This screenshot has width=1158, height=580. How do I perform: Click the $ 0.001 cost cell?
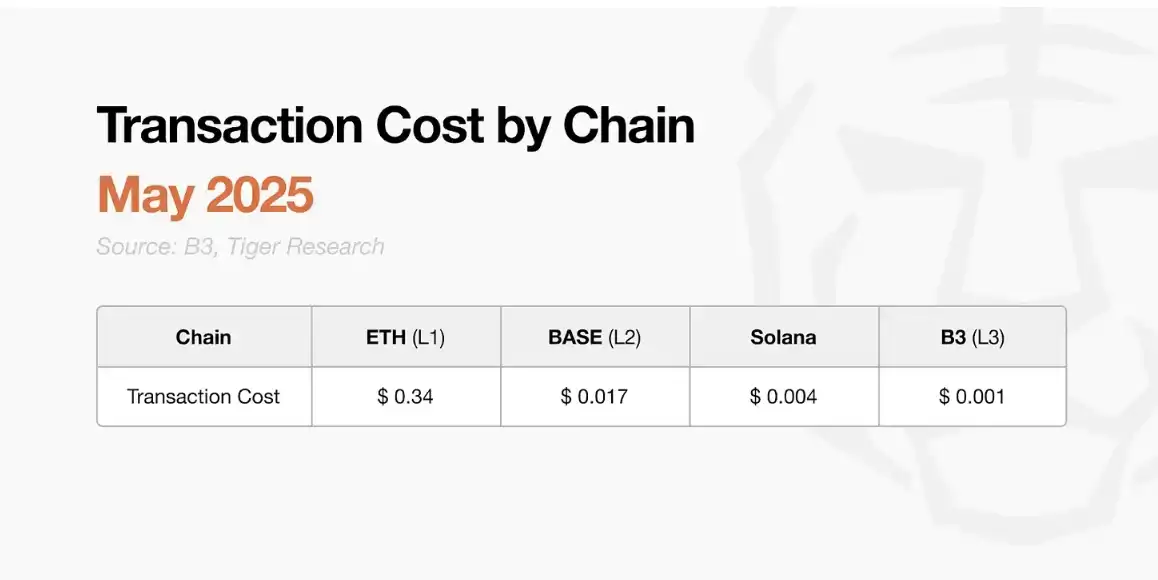pos(971,396)
